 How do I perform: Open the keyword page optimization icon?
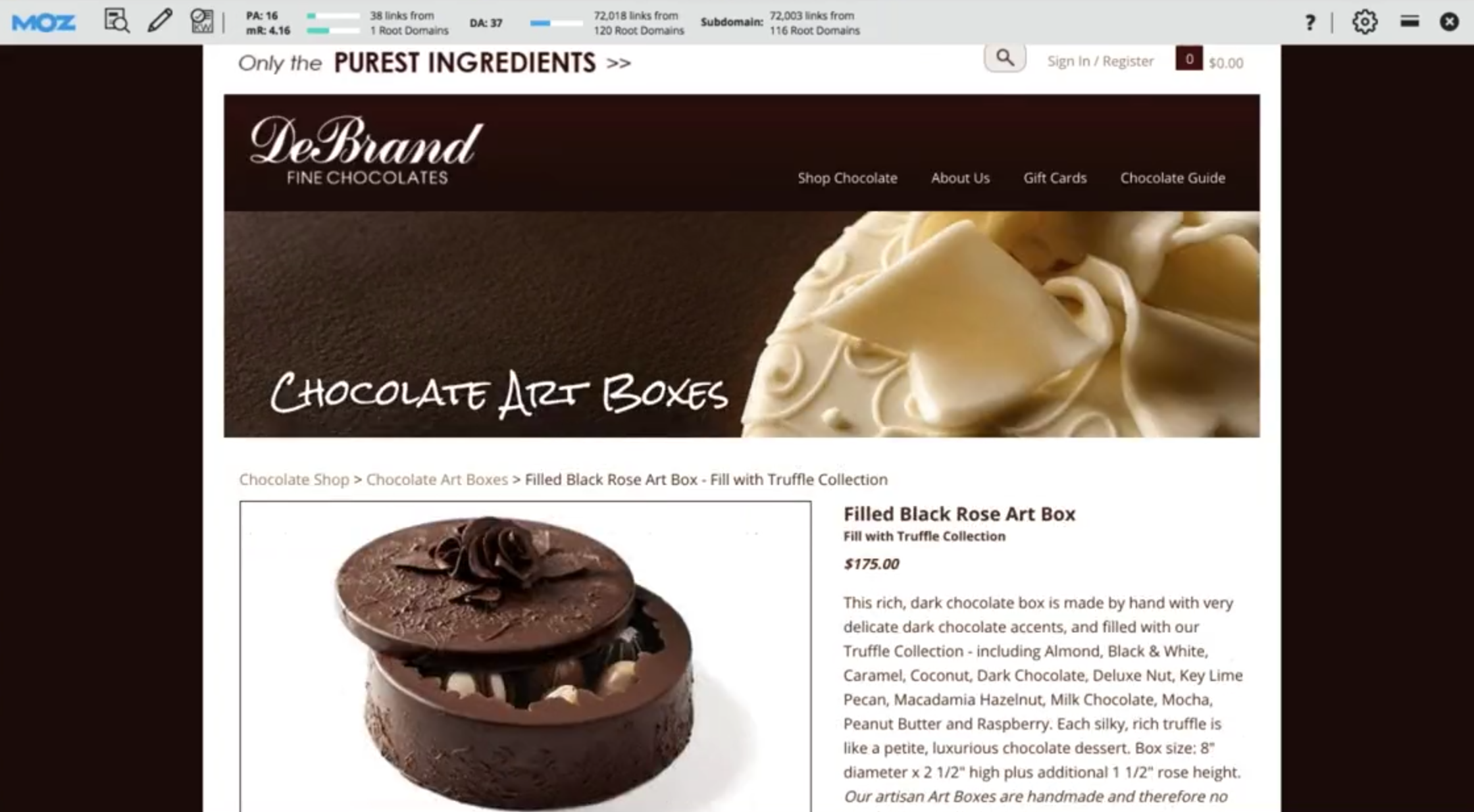pyautogui.click(x=202, y=21)
